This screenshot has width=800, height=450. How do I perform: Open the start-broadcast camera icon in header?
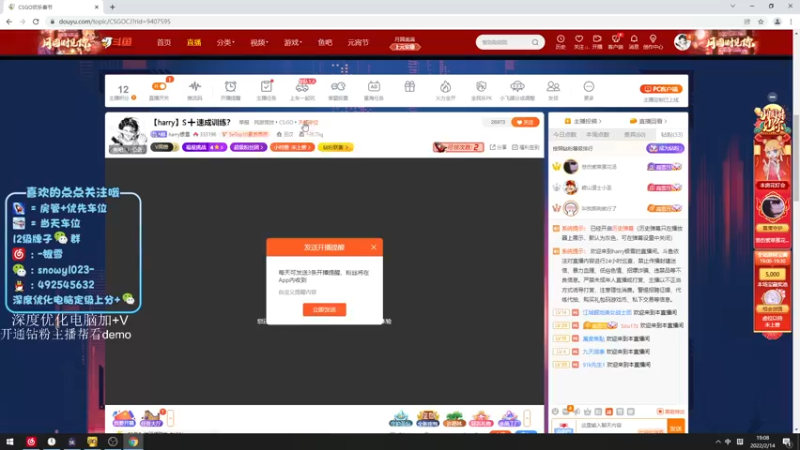coord(597,42)
